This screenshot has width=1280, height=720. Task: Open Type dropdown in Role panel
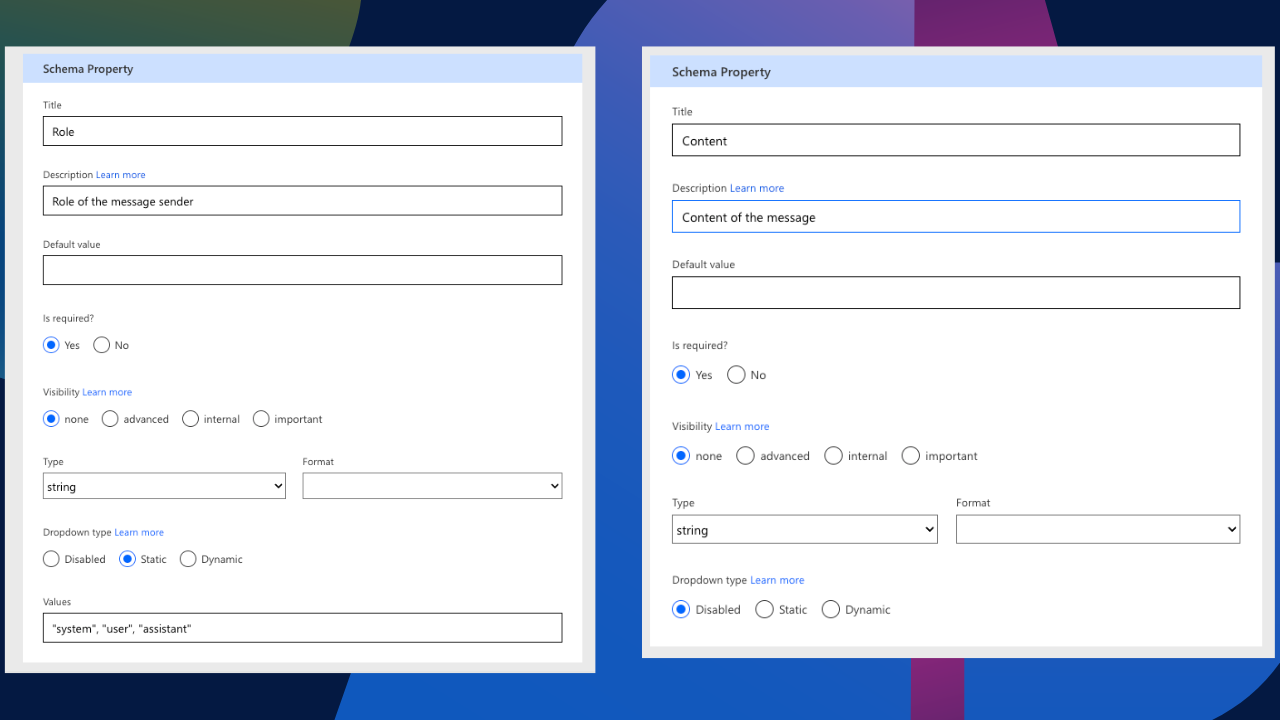click(x=164, y=486)
